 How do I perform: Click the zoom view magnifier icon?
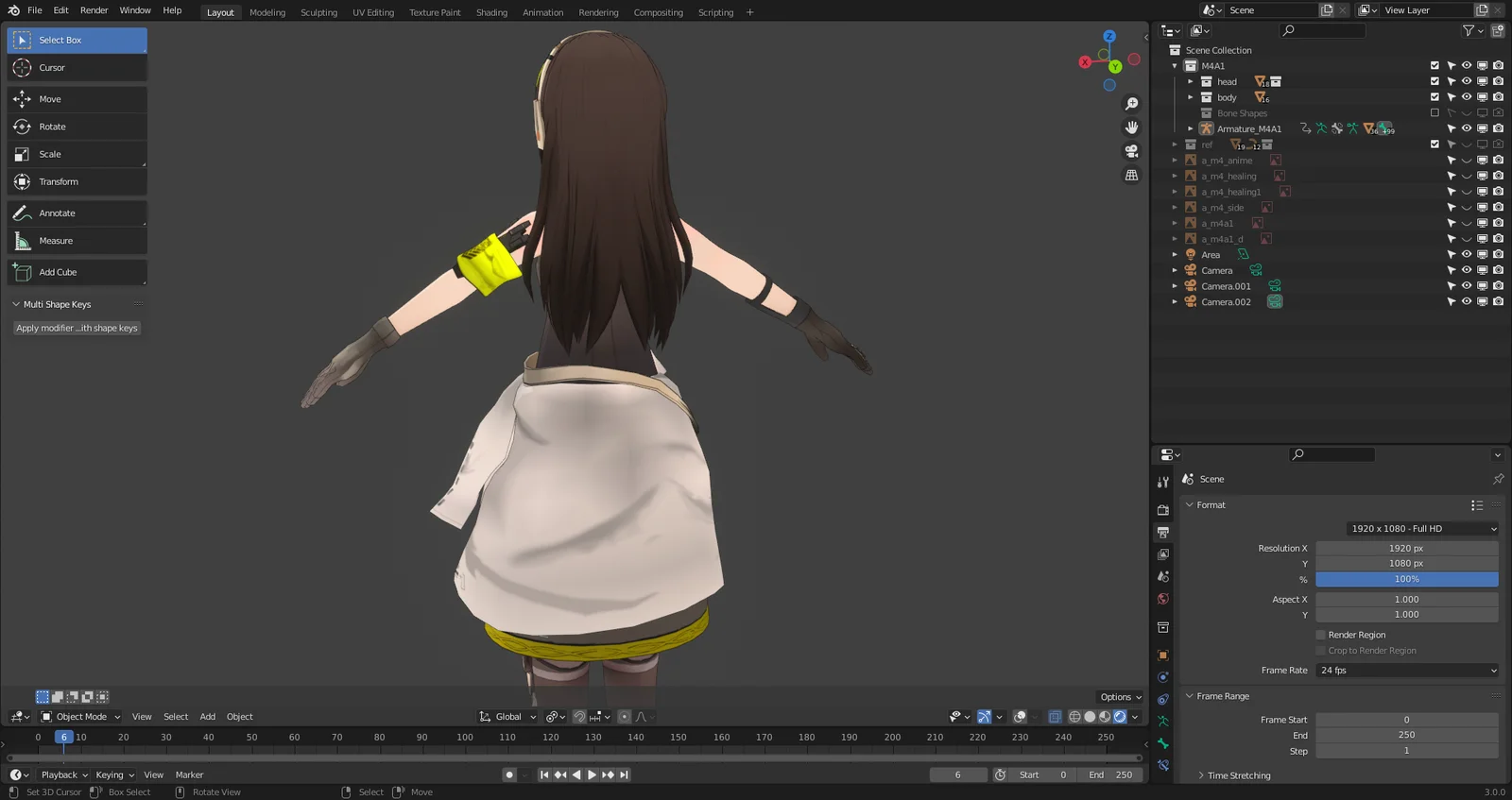[1131, 104]
